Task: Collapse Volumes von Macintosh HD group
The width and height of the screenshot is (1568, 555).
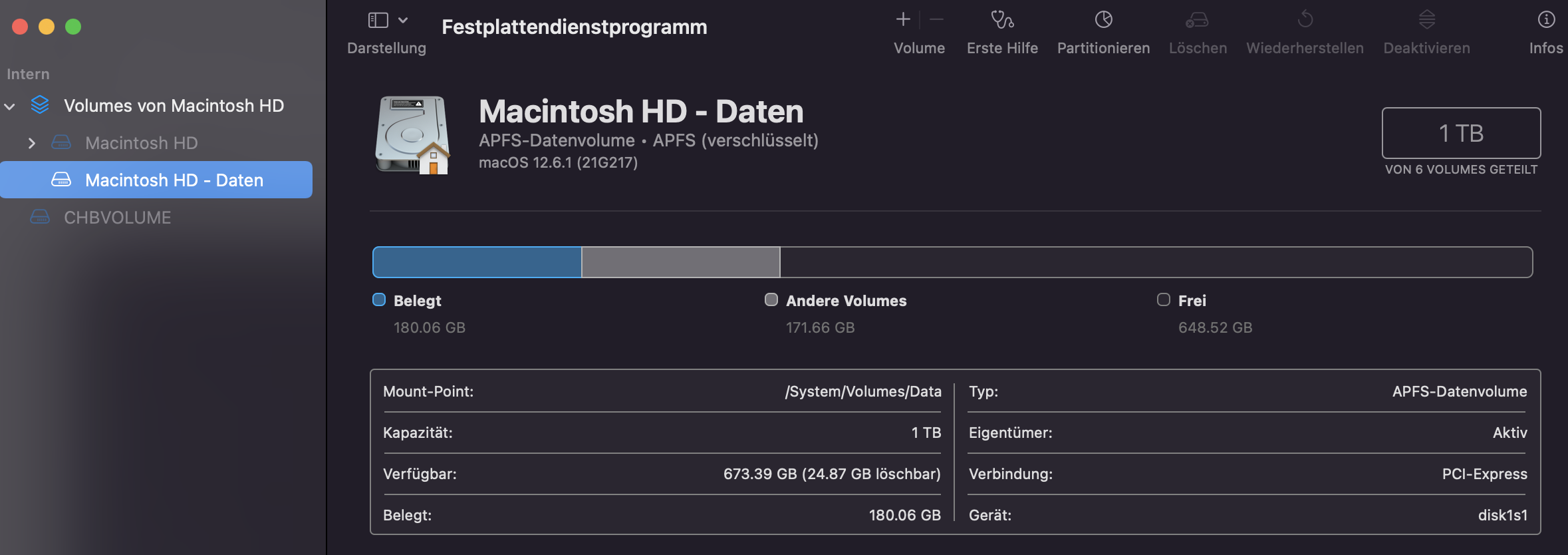Action: (10, 106)
